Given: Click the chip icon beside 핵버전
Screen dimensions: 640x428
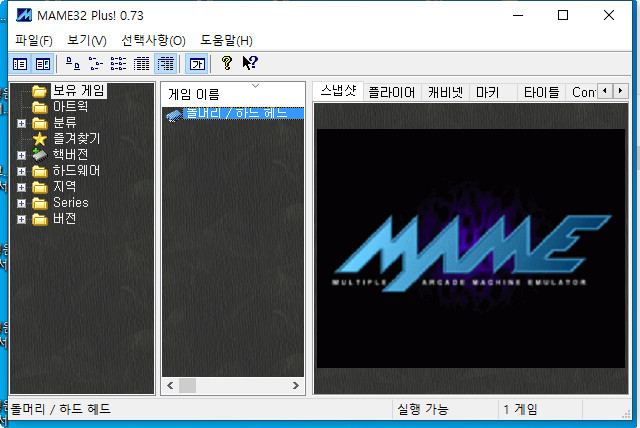Looking at the screenshot, I should (x=40, y=155).
